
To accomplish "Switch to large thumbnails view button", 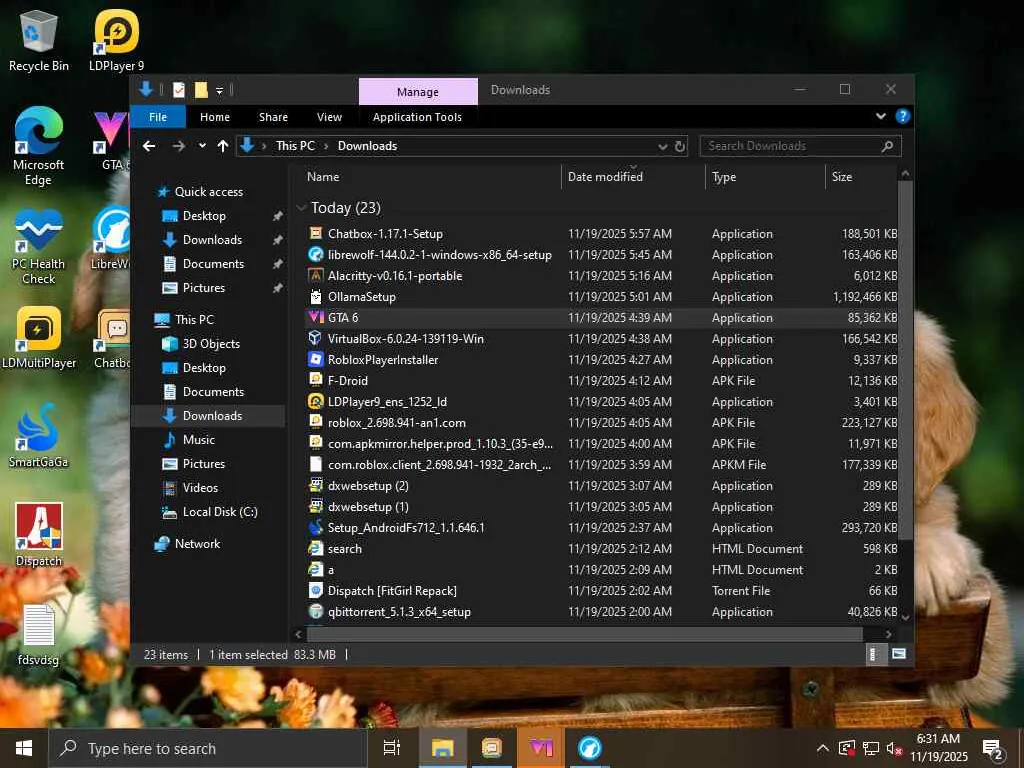I will click(899, 654).
